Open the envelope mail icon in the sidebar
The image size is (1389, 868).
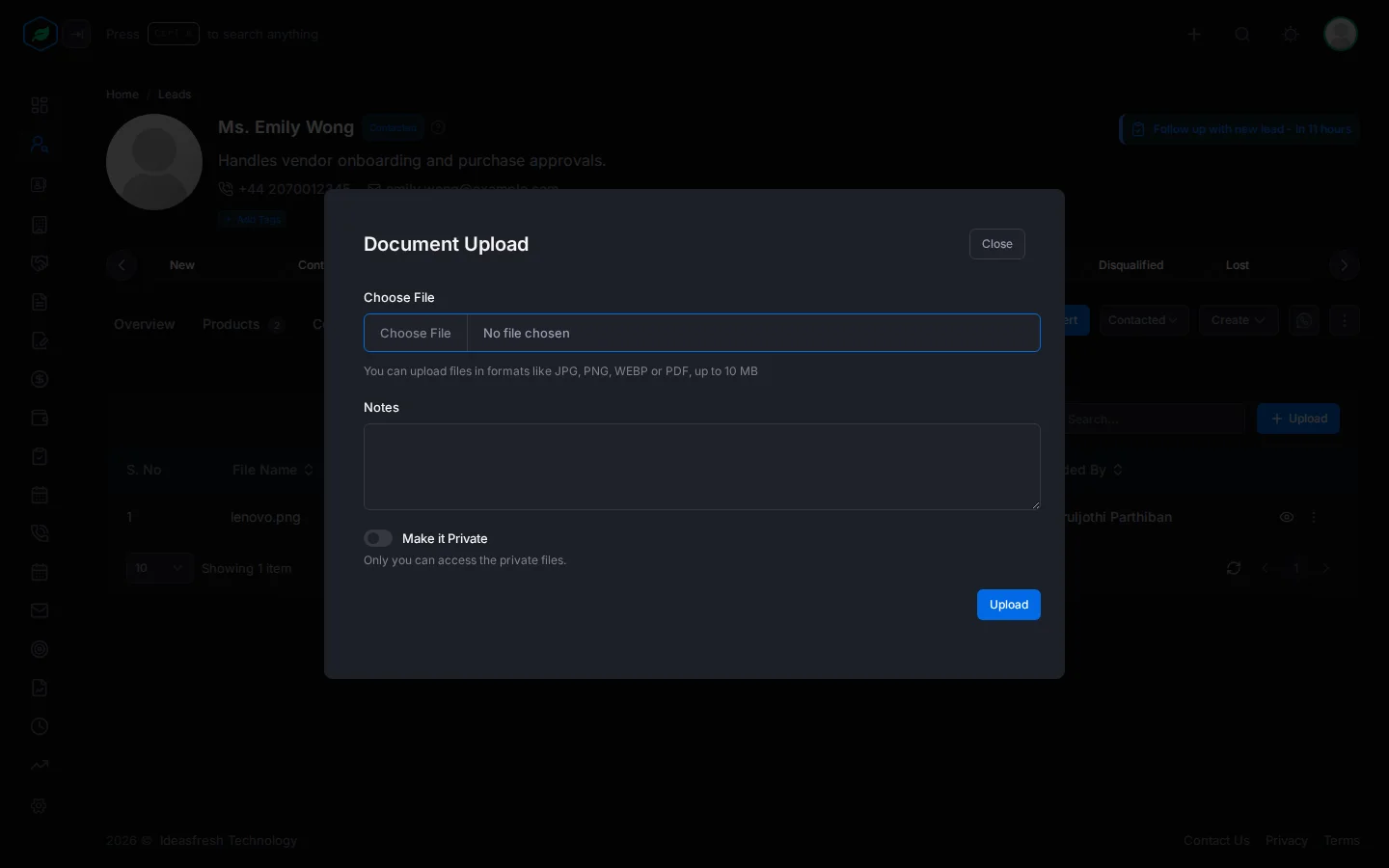(40, 610)
